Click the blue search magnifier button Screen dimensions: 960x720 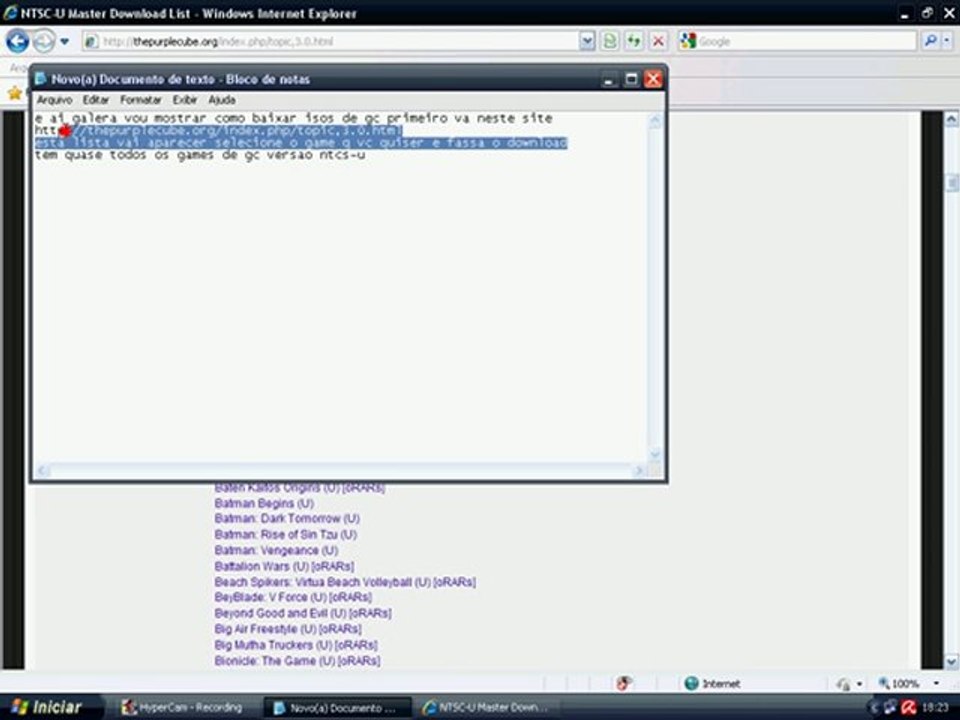click(929, 41)
